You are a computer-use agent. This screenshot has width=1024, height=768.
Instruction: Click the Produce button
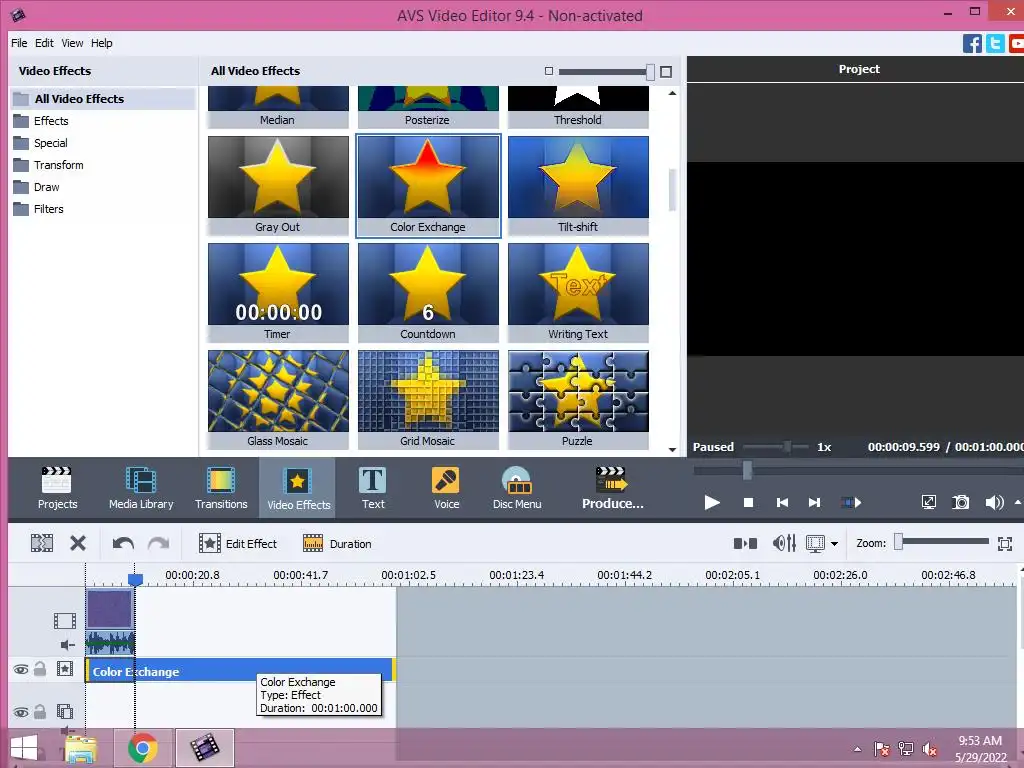(613, 488)
